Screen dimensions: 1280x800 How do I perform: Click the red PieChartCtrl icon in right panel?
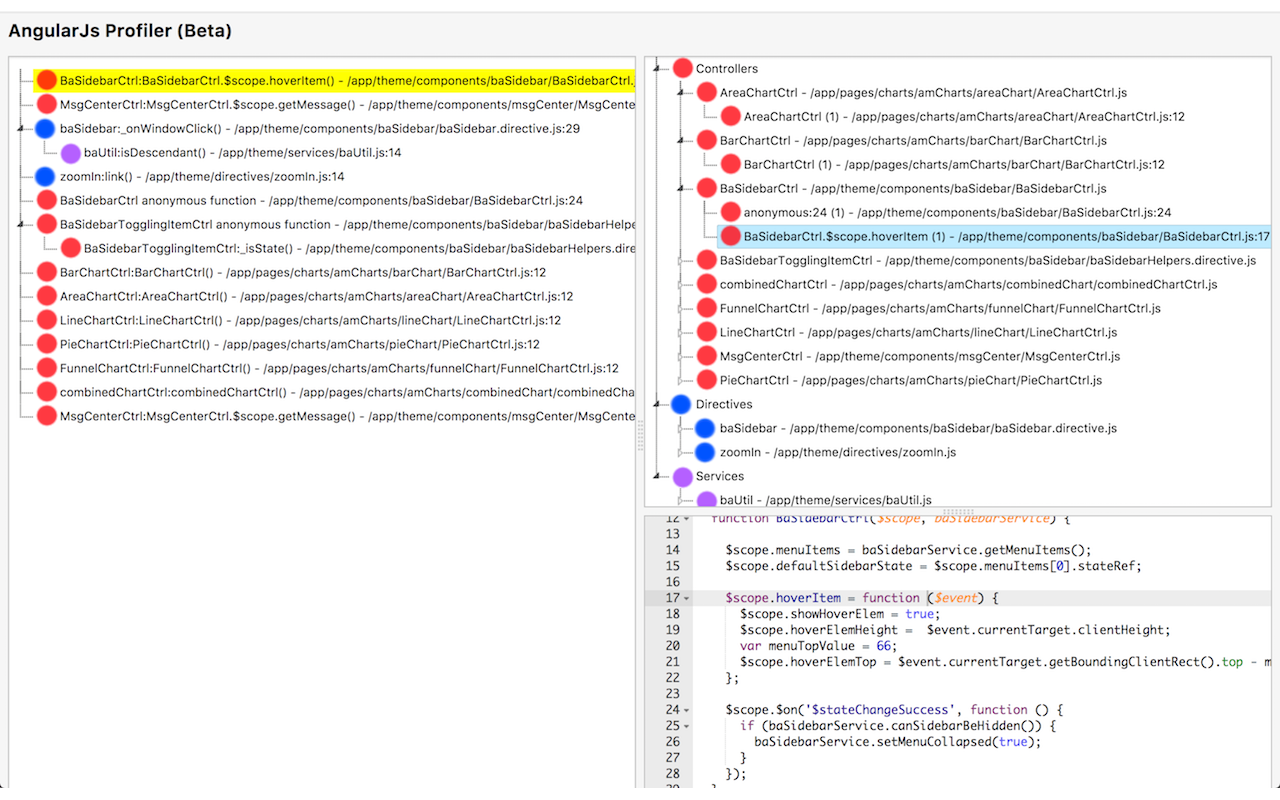pyautogui.click(x=706, y=379)
